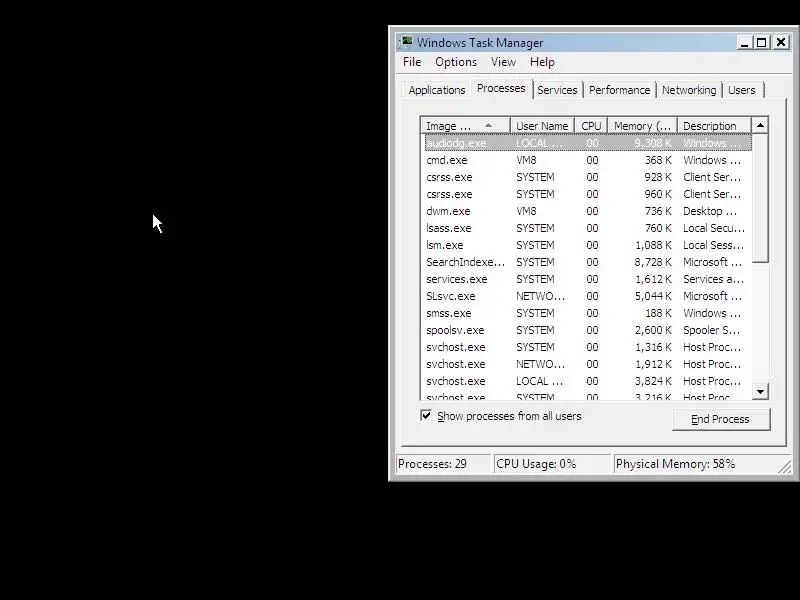Select the SearchIndexe... process row
Screen dimensions: 800x600
click(x=588, y=262)
